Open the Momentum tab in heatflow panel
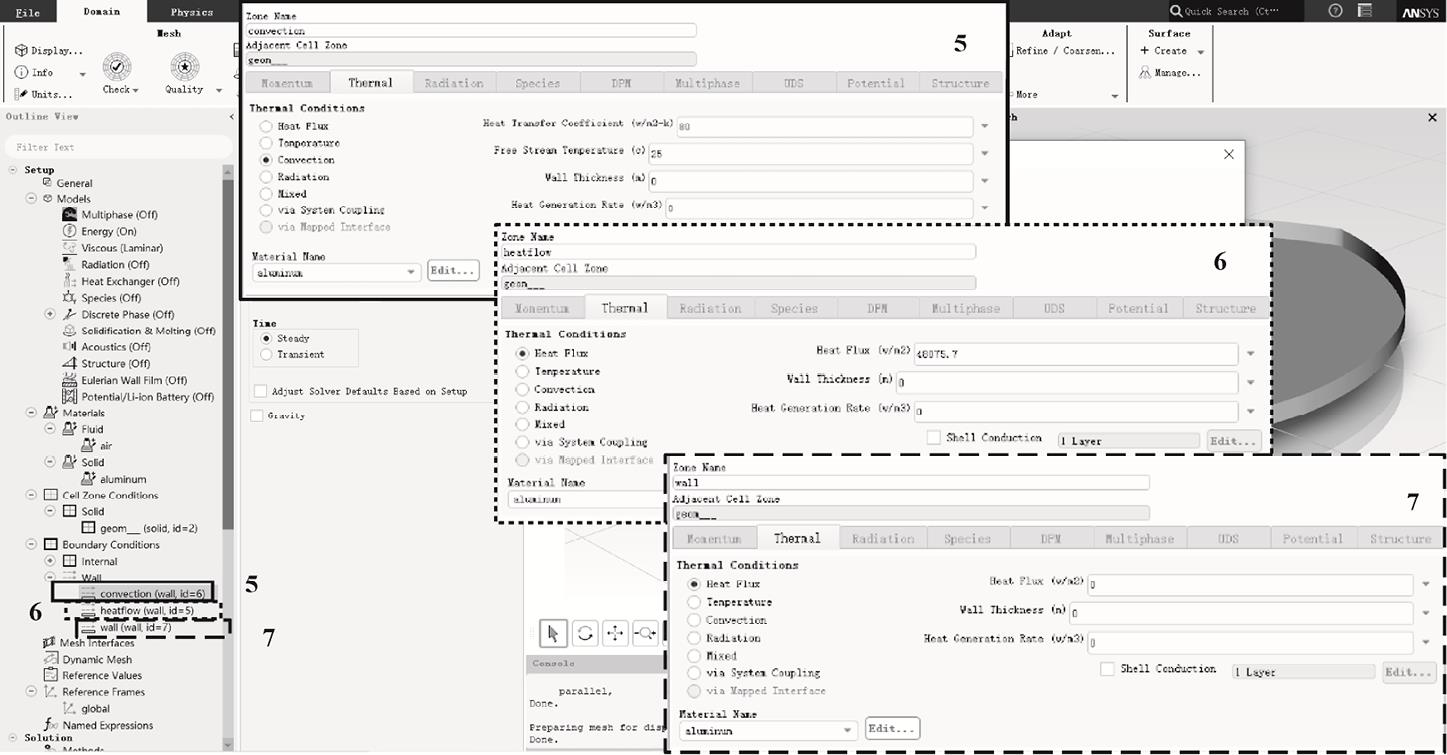This screenshot has height=755, width=1447. [x=542, y=308]
